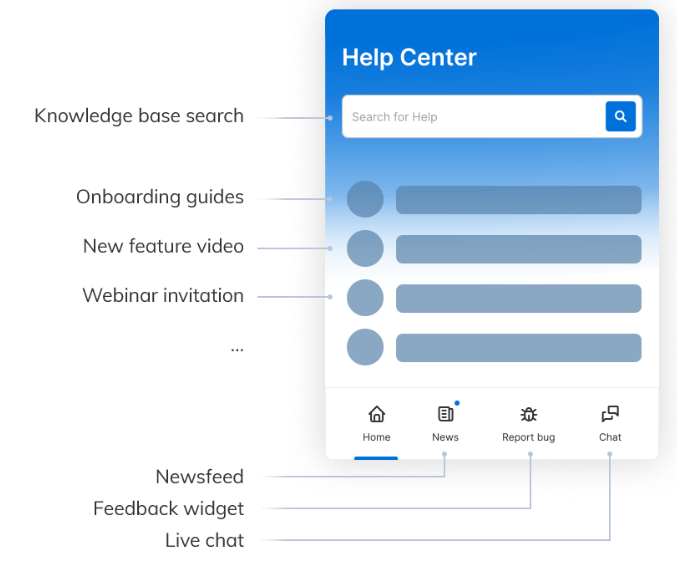Open the Report bug tab label
677x571 pixels.
[529, 437]
